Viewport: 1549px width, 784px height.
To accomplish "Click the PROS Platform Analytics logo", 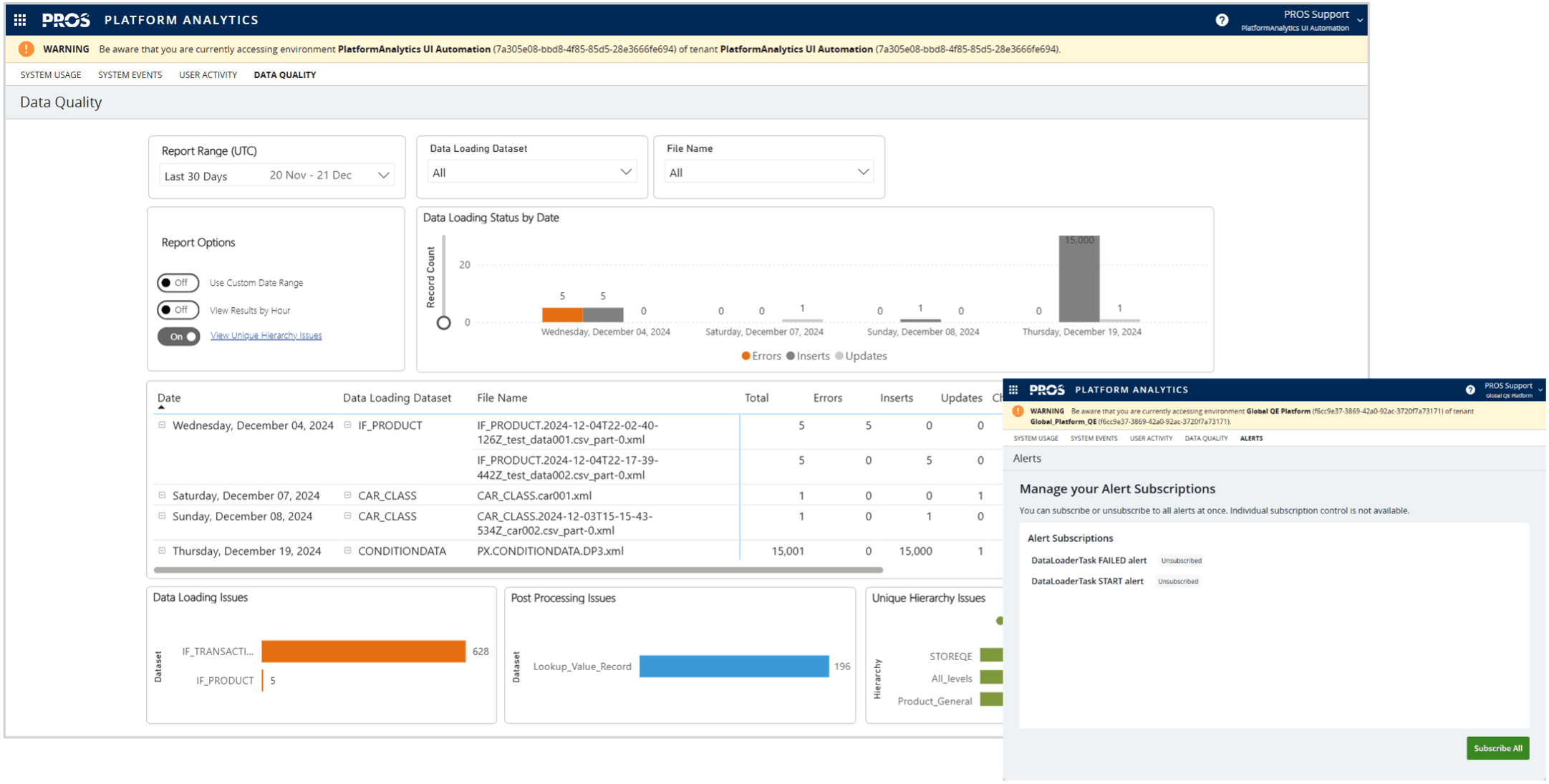I will pyautogui.click(x=67, y=19).
